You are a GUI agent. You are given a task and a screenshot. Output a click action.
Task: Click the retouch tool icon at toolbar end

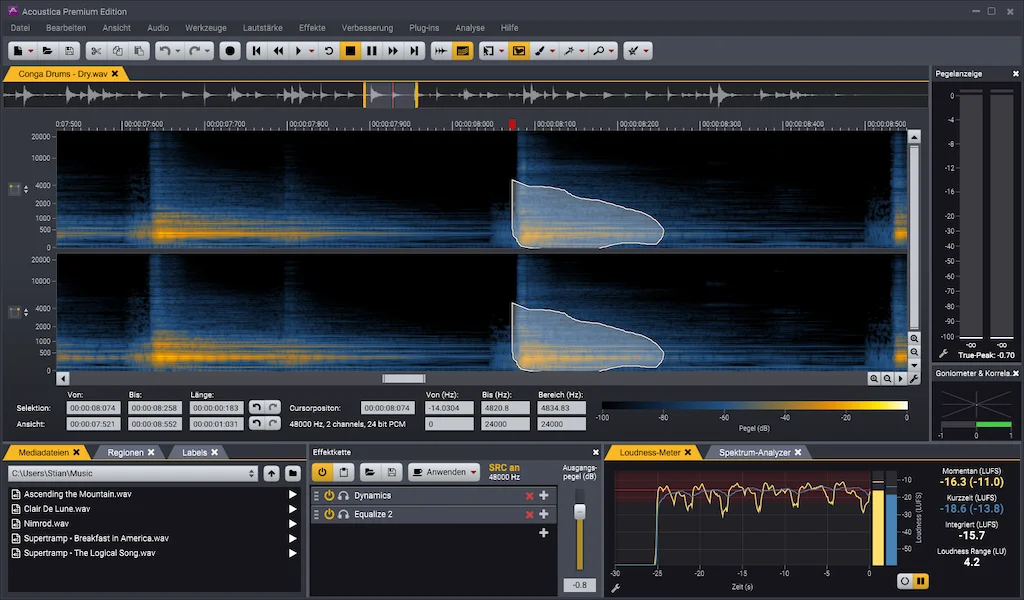pos(633,51)
